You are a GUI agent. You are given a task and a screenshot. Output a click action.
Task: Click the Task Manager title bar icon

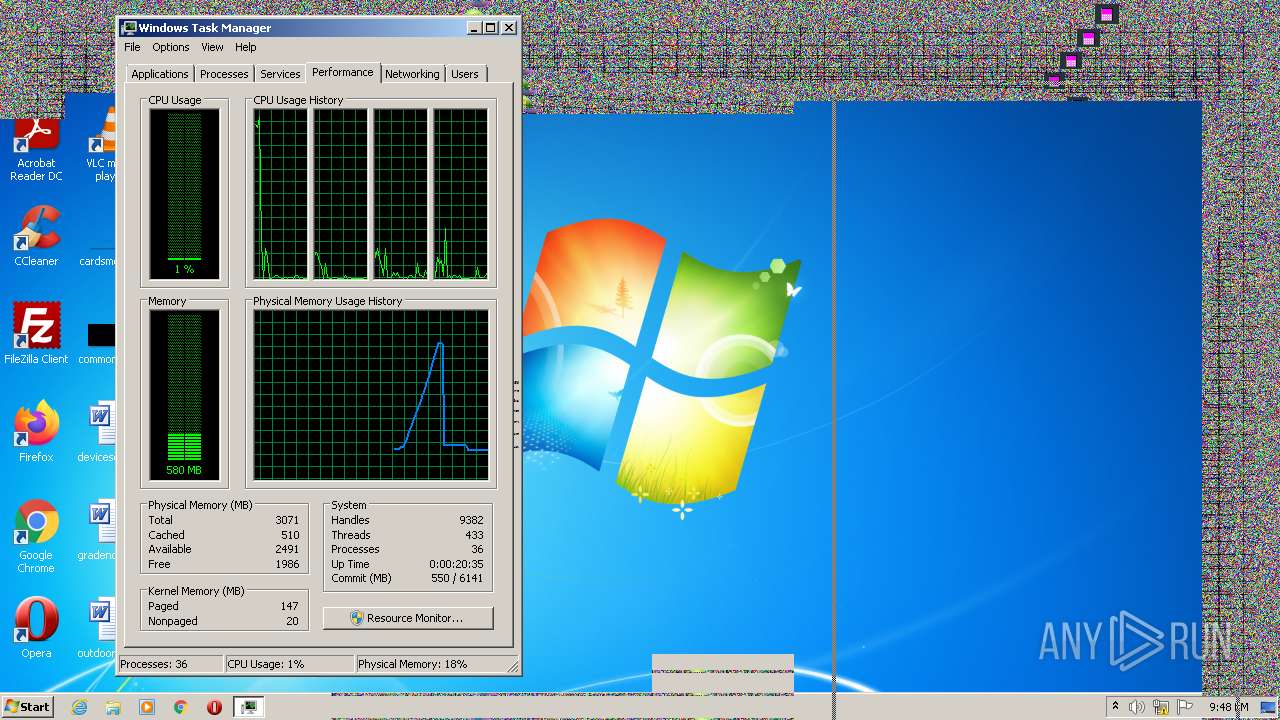[x=129, y=28]
